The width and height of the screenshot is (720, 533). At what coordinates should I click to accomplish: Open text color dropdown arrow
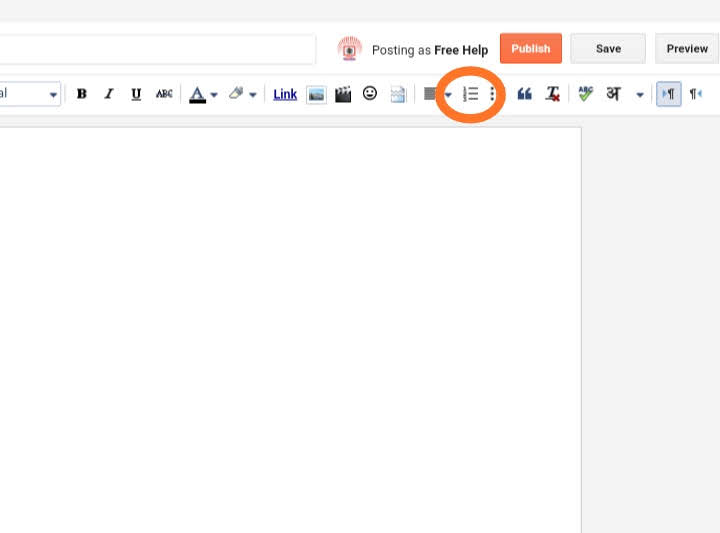(214, 95)
